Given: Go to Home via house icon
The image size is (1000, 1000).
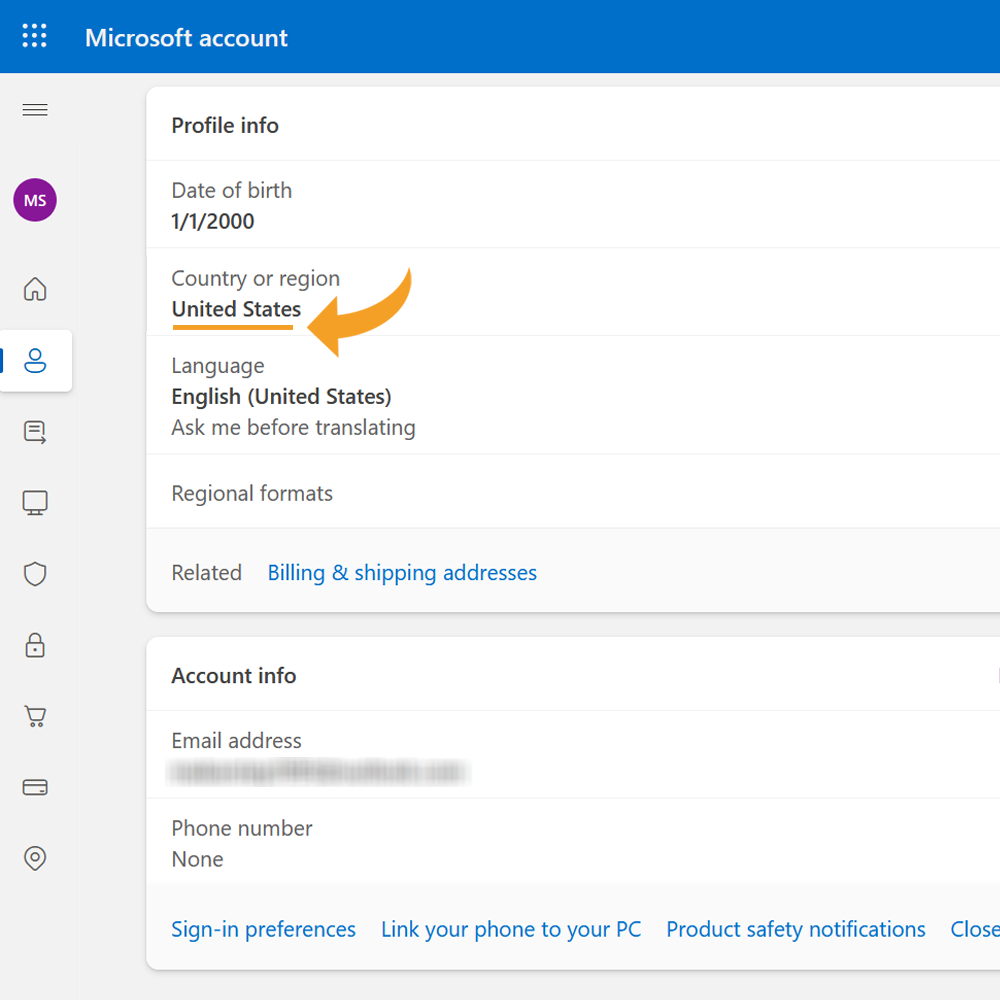Looking at the screenshot, I should click(35, 289).
